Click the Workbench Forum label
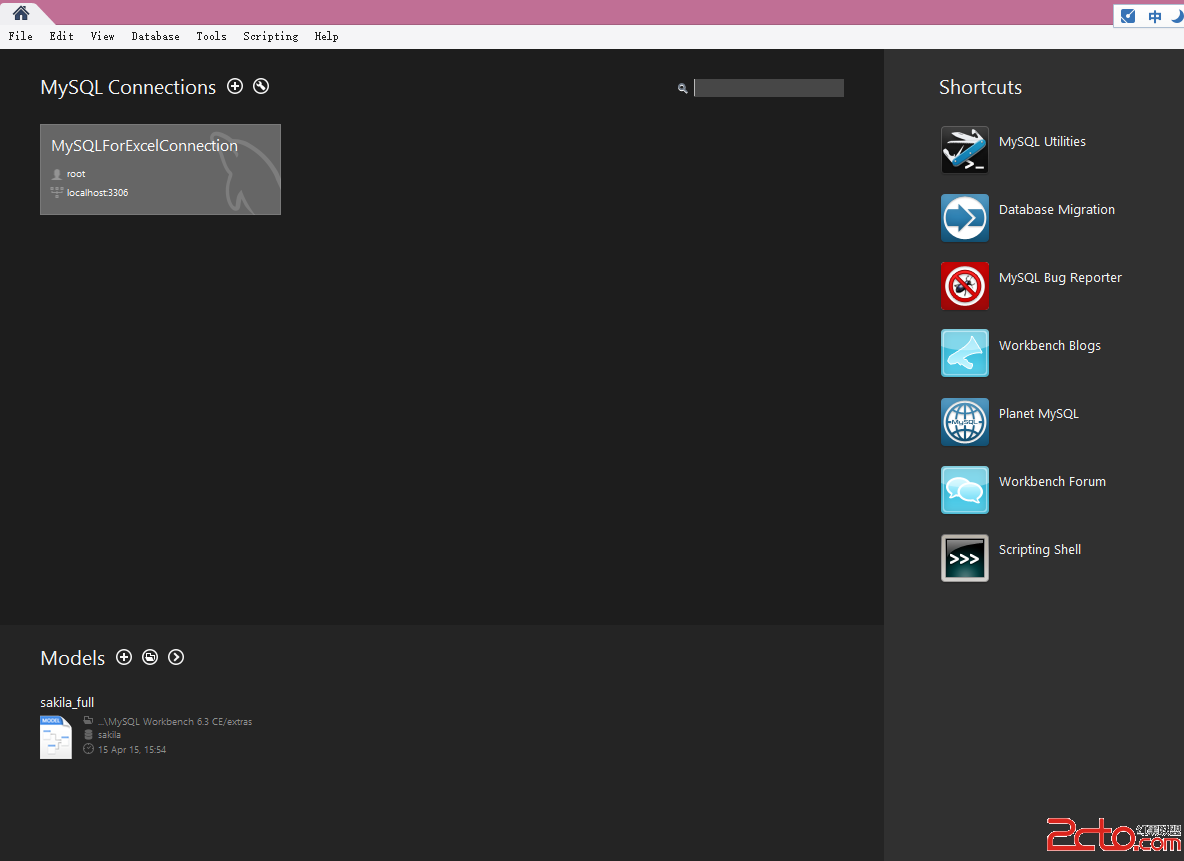The image size is (1184, 861). (1052, 481)
